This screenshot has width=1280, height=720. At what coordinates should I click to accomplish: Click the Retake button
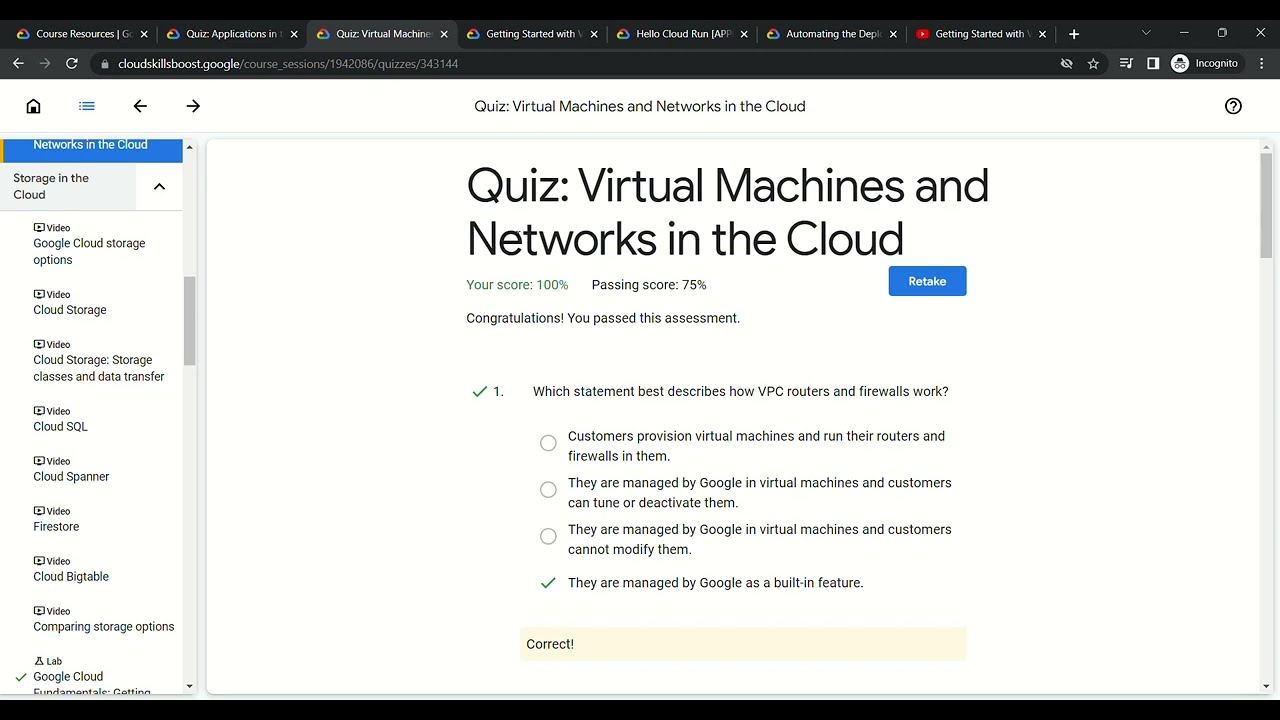pyautogui.click(x=927, y=281)
